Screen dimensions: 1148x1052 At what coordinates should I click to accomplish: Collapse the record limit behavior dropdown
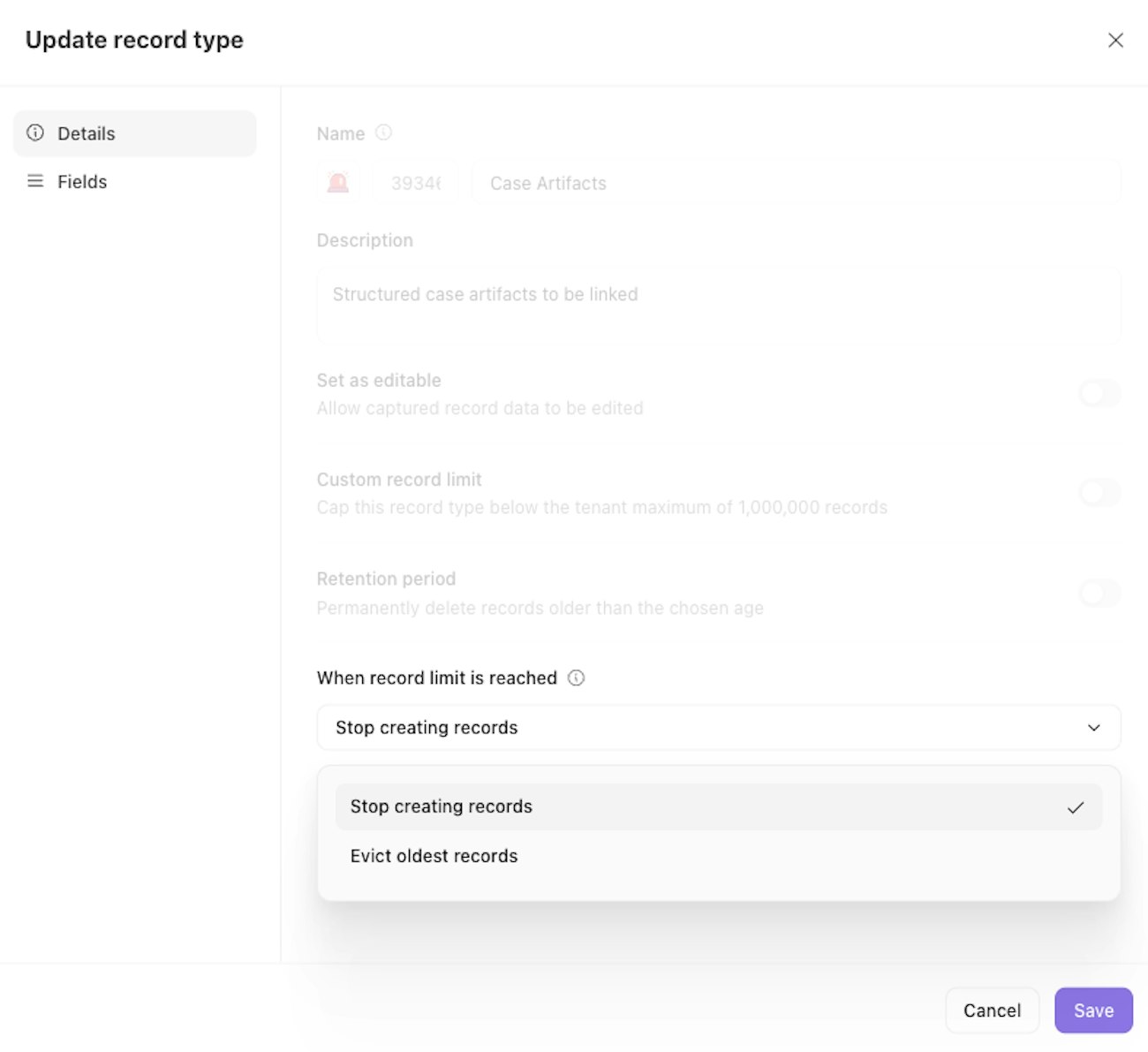717,728
